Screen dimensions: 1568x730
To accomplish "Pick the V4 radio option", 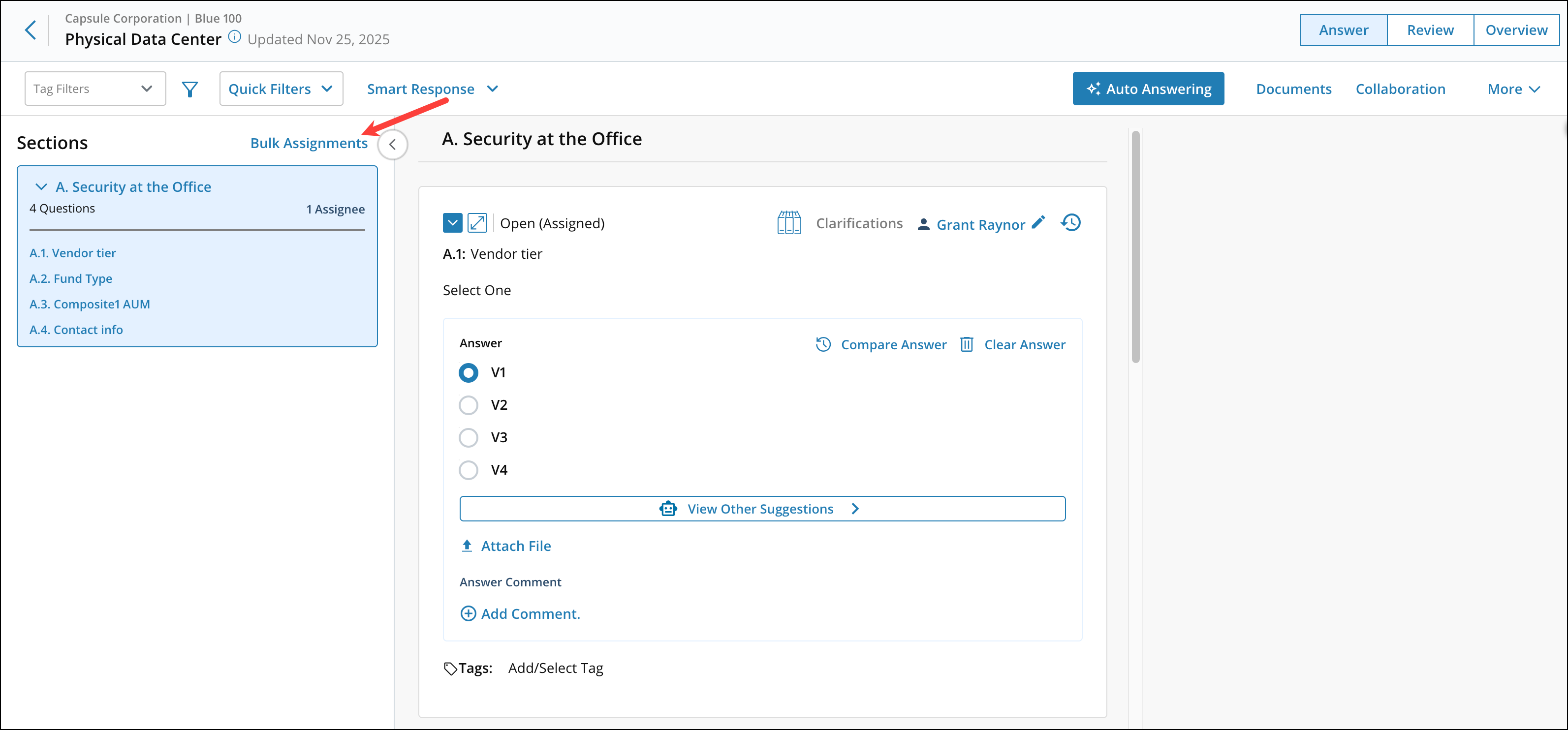I will tap(468, 470).
